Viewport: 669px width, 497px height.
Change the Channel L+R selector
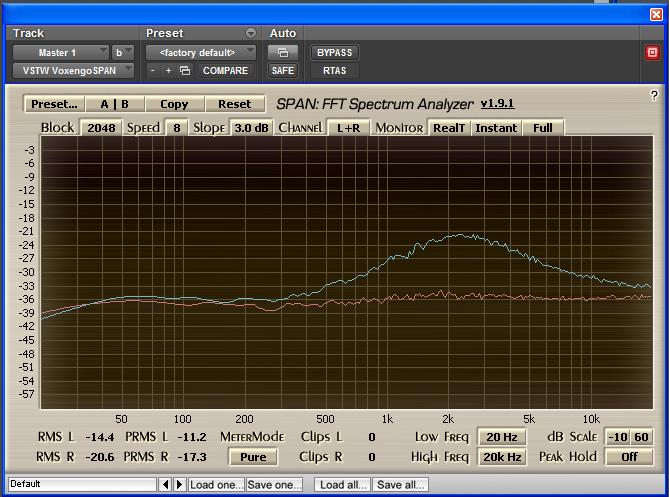[348, 128]
